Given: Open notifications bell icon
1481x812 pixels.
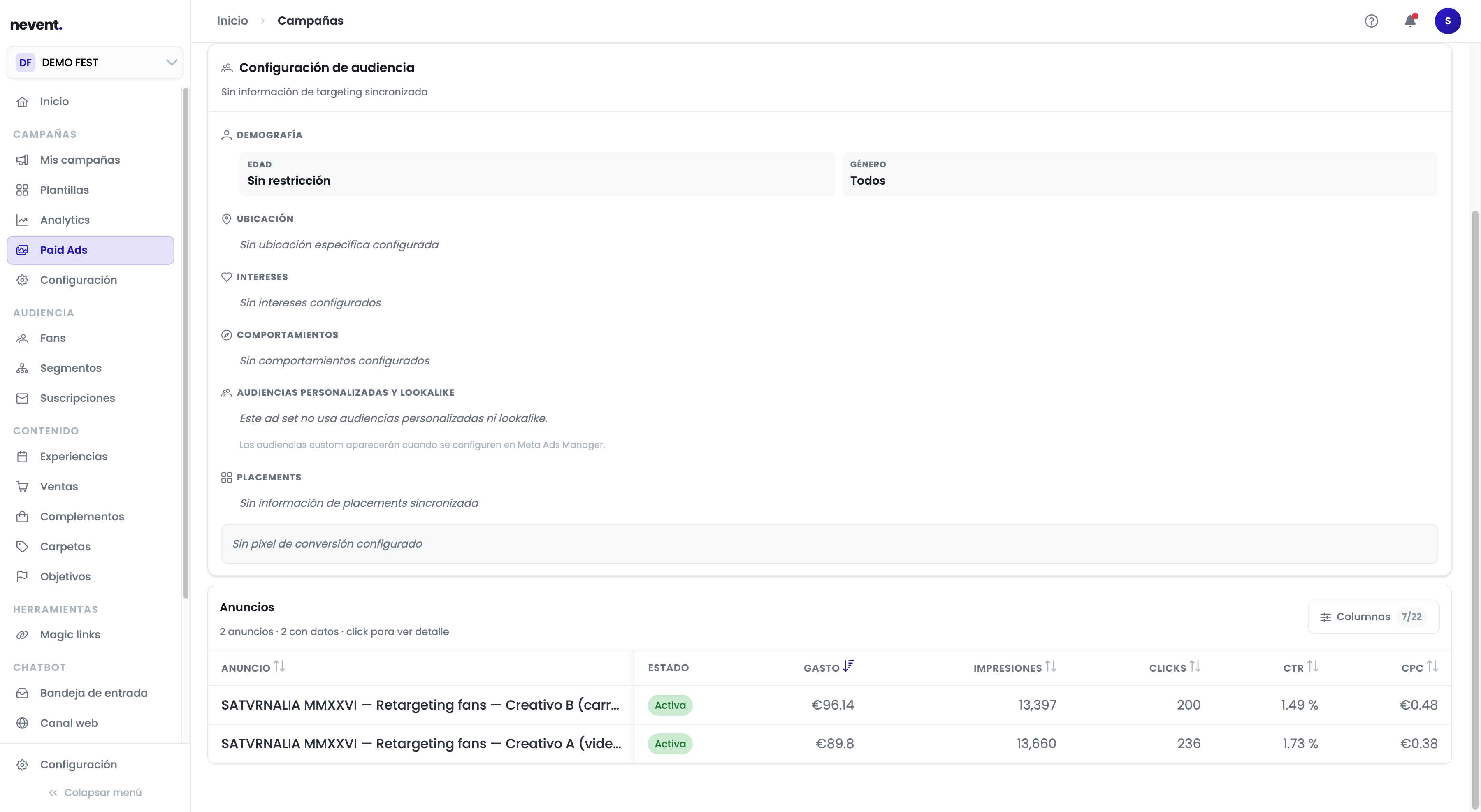Looking at the screenshot, I should [x=1410, y=21].
